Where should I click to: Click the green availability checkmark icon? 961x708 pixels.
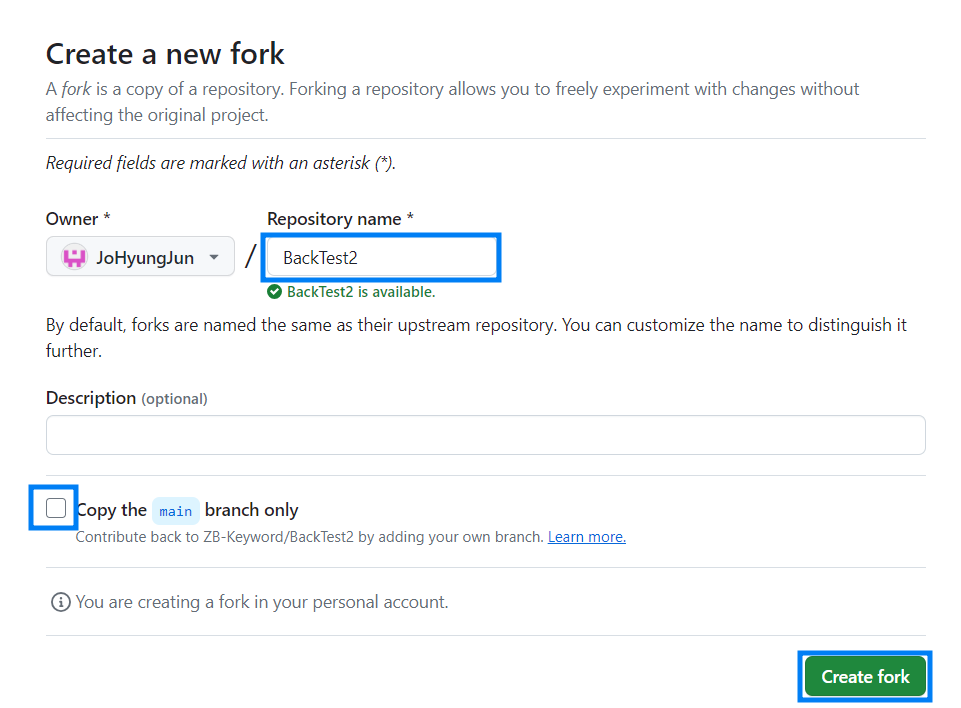(273, 291)
